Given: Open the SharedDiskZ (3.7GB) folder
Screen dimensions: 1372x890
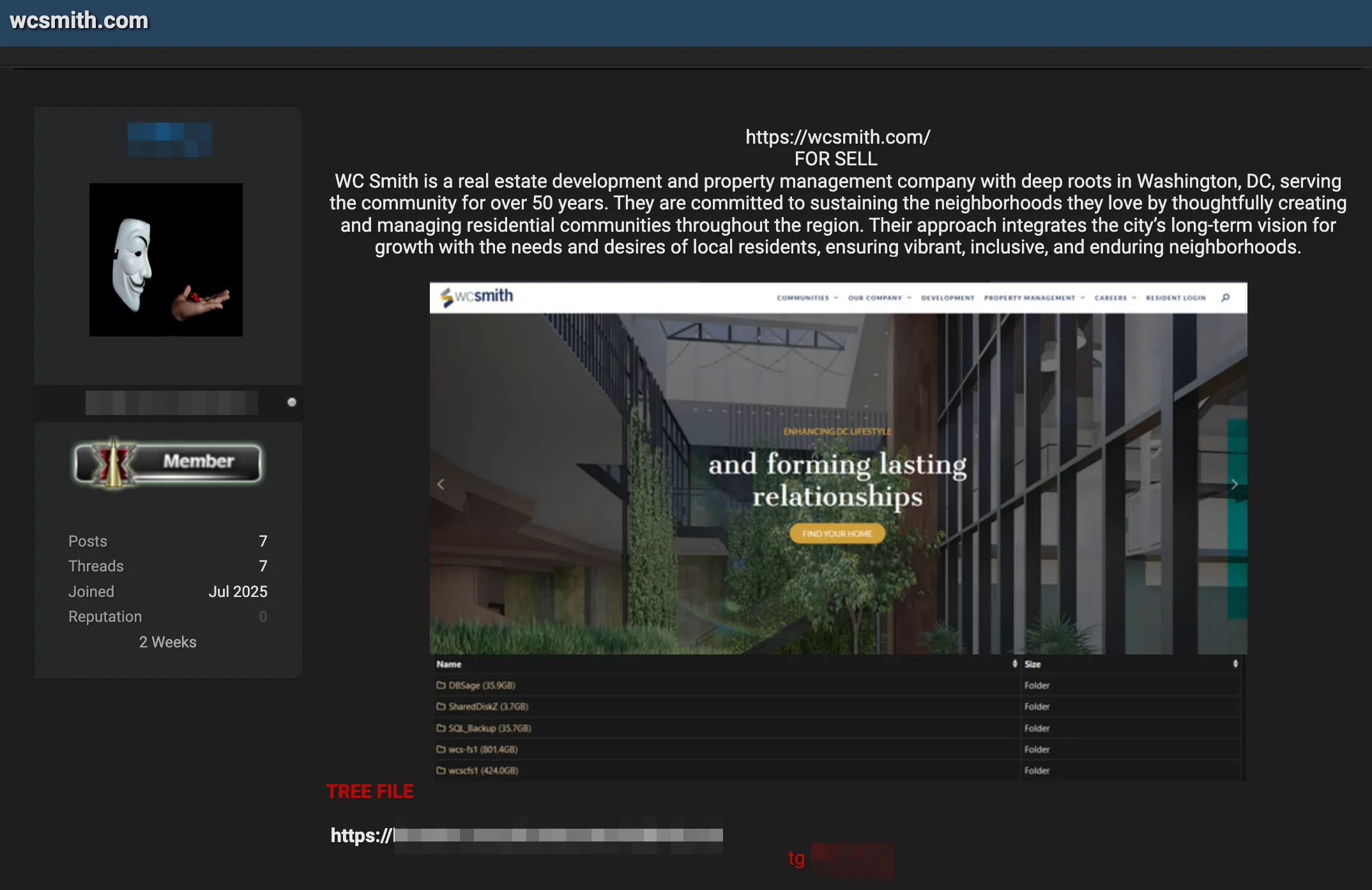Looking at the screenshot, I should click(482, 706).
